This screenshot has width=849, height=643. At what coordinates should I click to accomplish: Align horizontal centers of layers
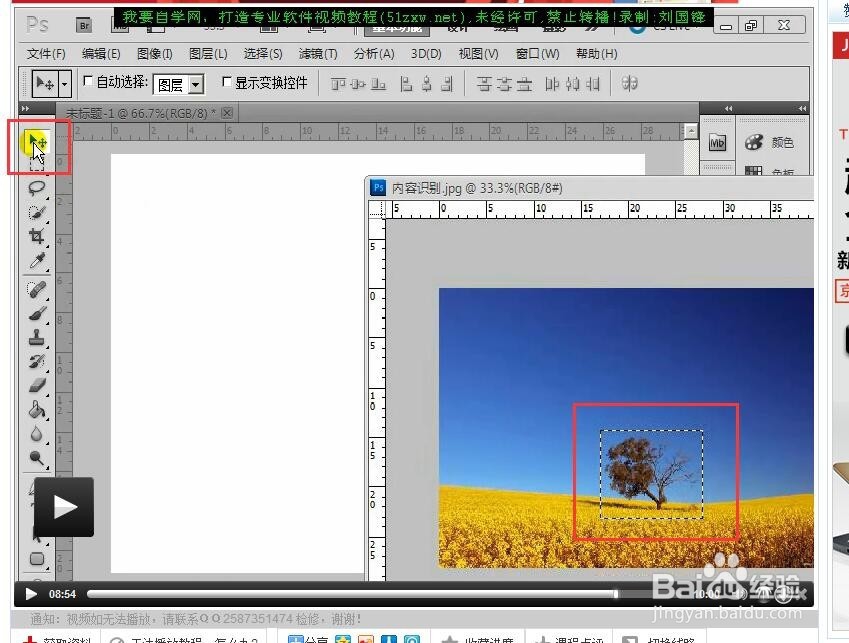point(427,84)
